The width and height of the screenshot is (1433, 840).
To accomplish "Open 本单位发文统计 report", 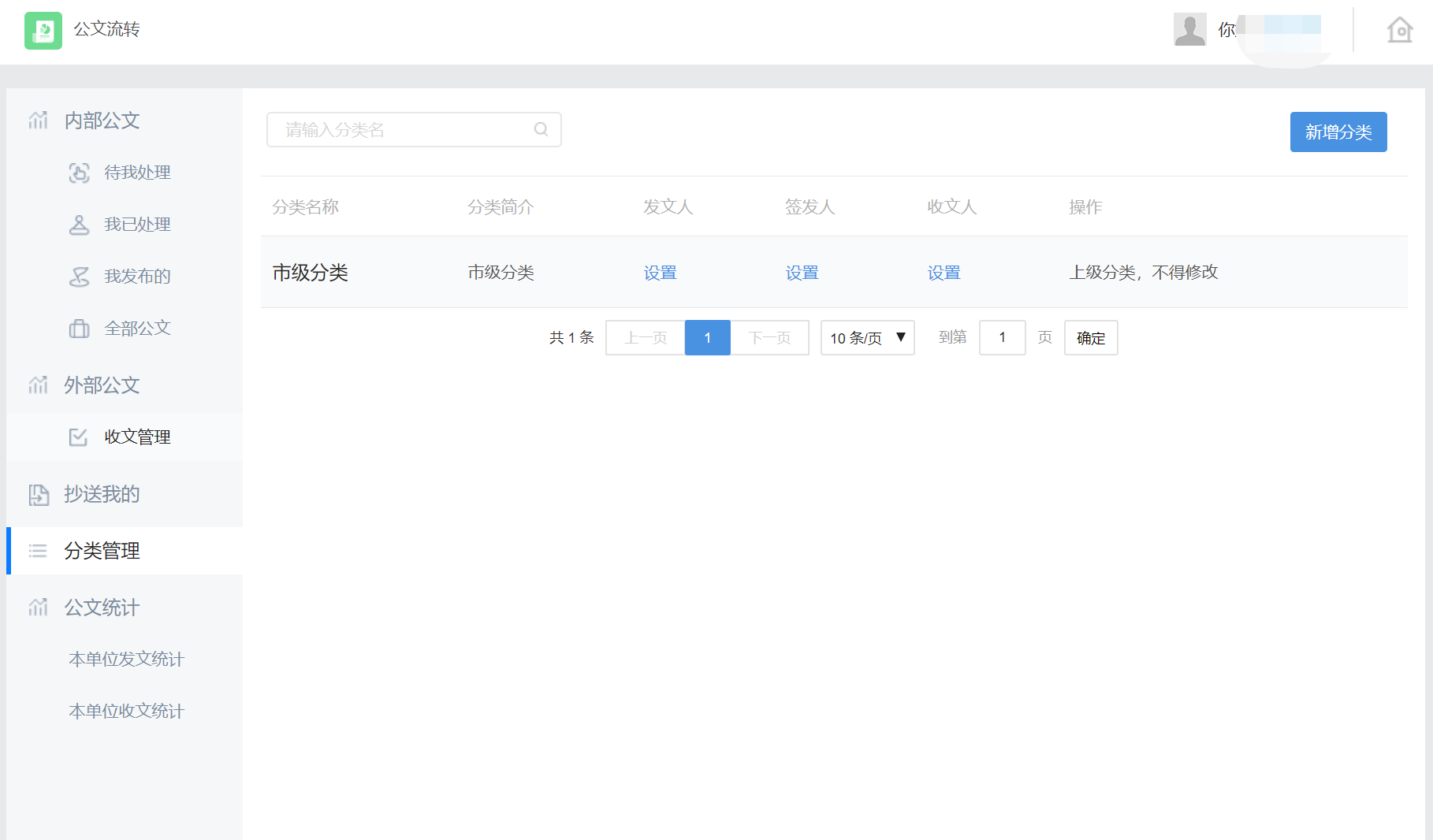I will 126,660.
